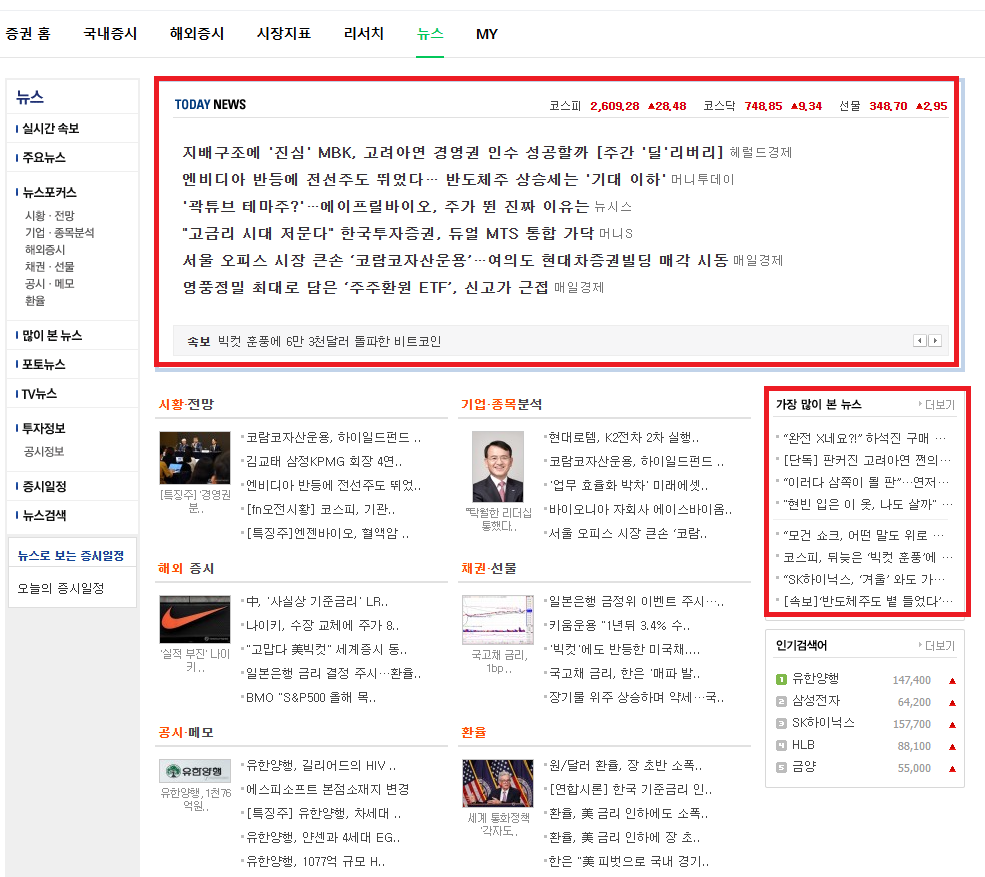Open 에스피소프트 본점소재지 변경 article
This screenshot has height=877, width=985.
327,790
